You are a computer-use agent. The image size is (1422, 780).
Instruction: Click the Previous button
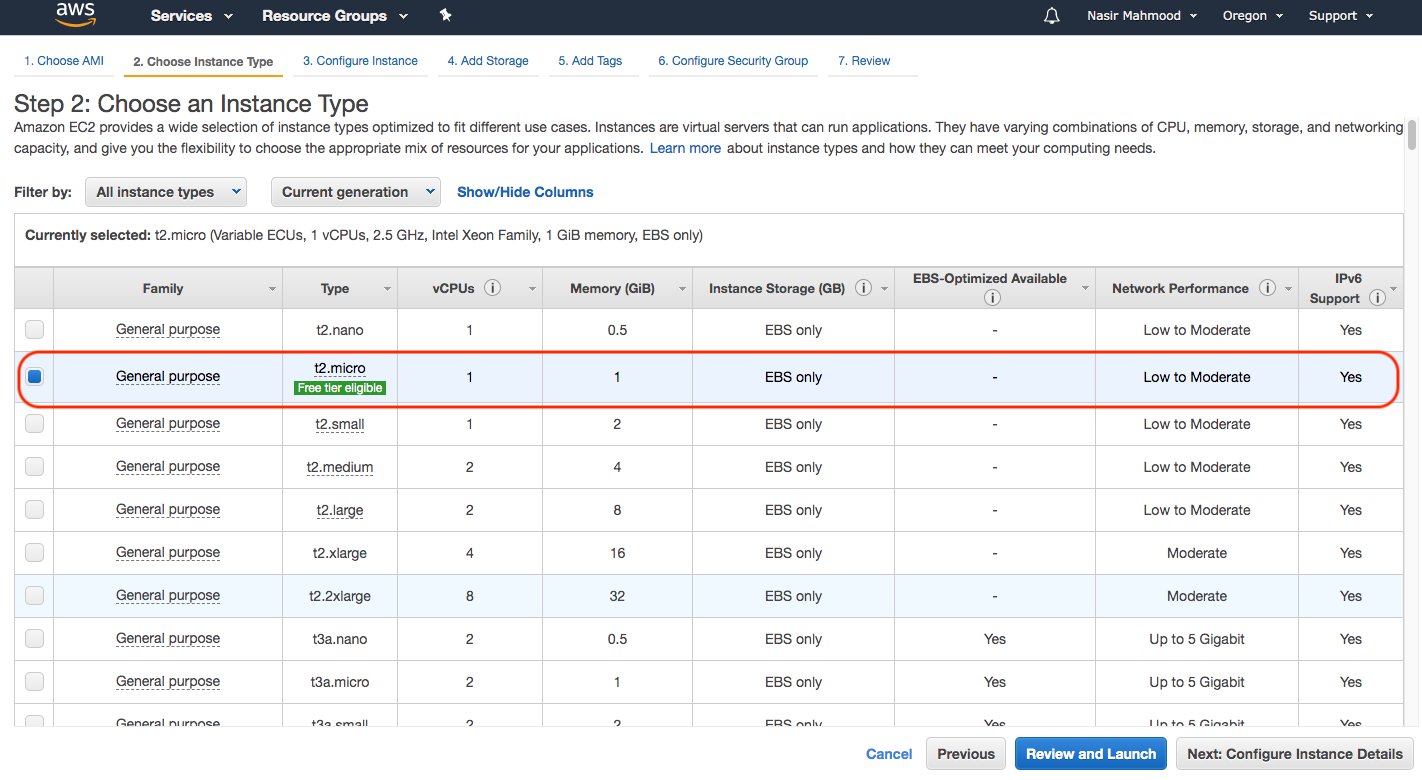coord(966,754)
